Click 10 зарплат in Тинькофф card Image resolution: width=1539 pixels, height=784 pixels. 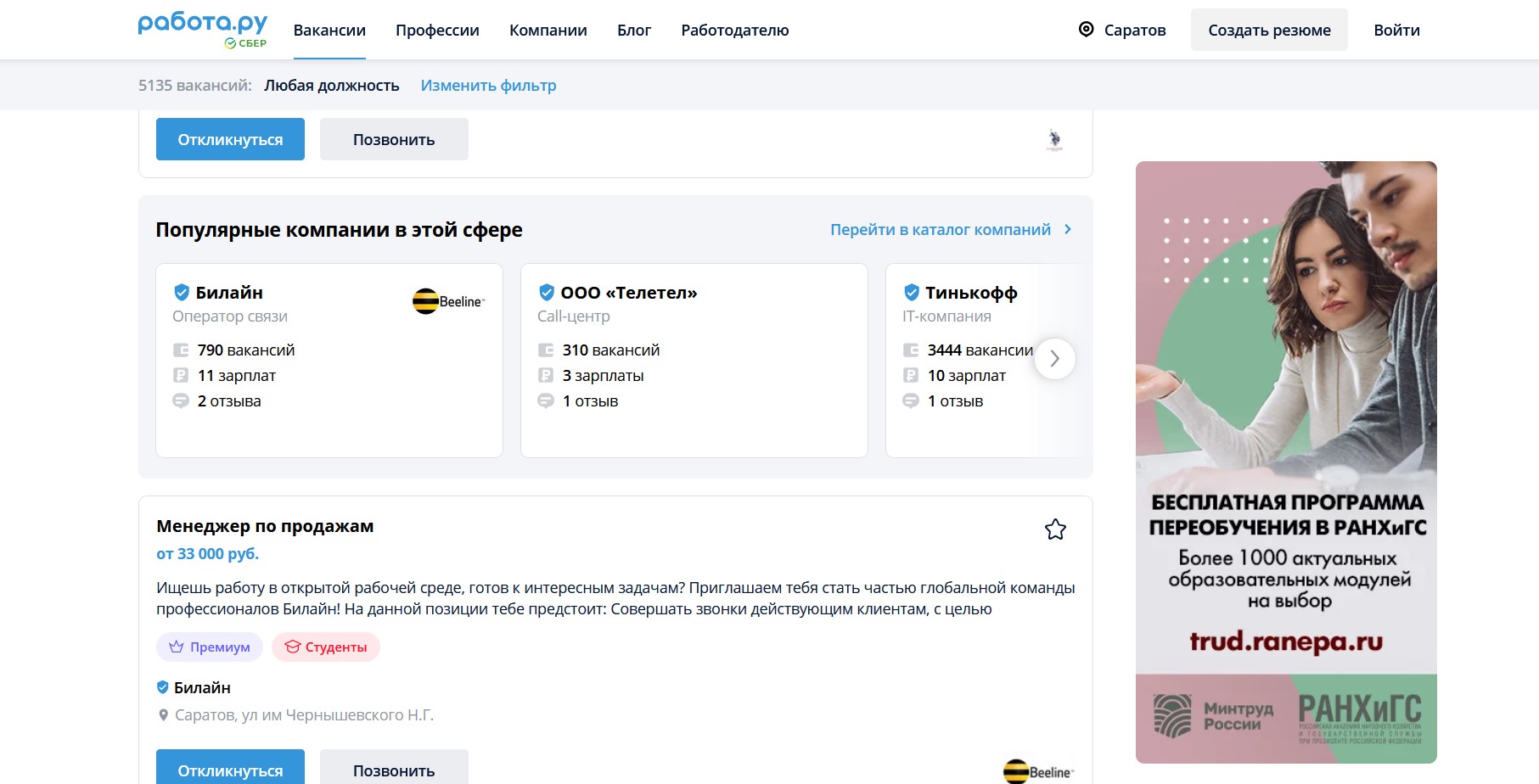click(967, 376)
